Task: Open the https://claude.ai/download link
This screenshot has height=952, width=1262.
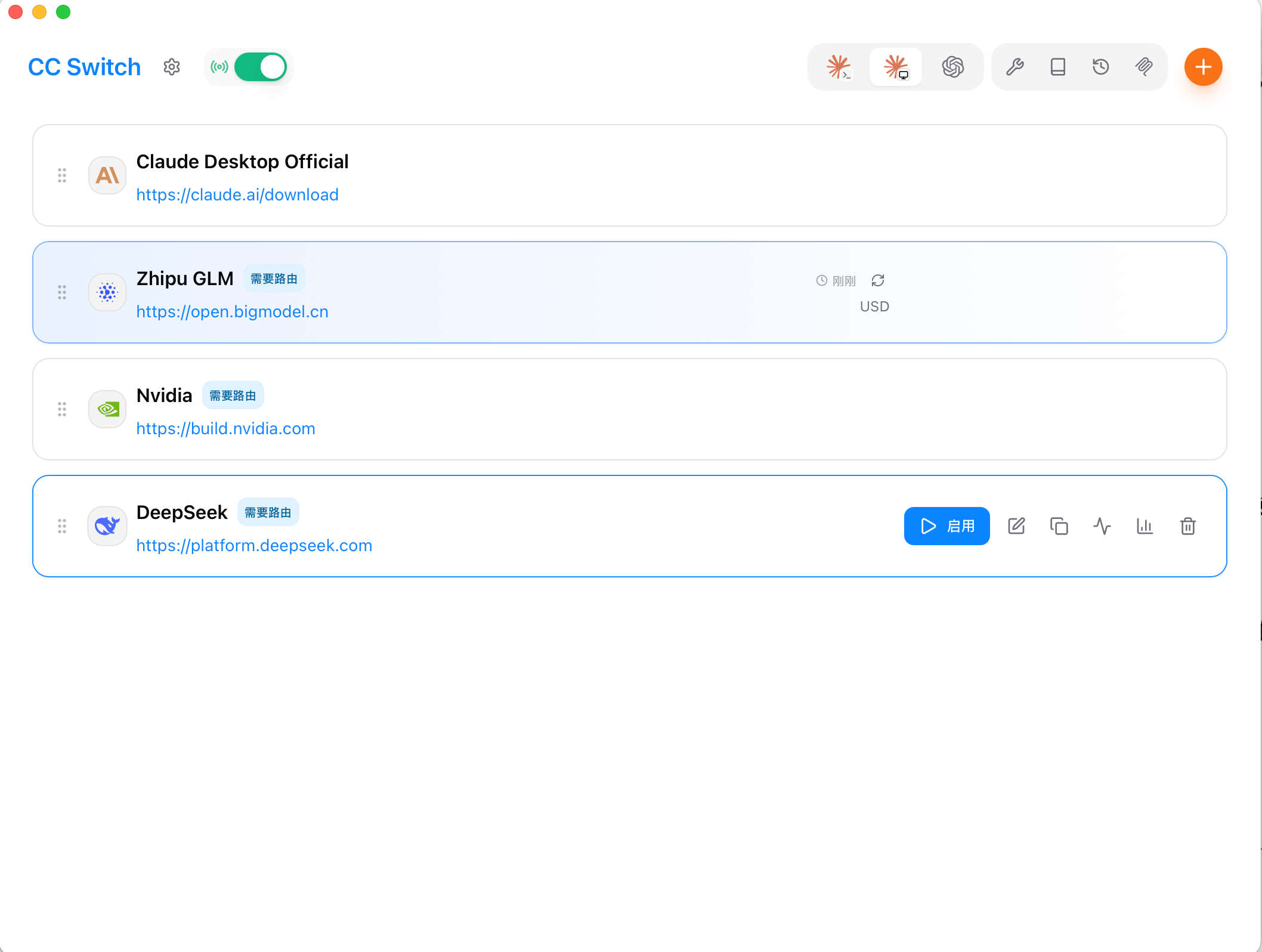Action: (237, 194)
